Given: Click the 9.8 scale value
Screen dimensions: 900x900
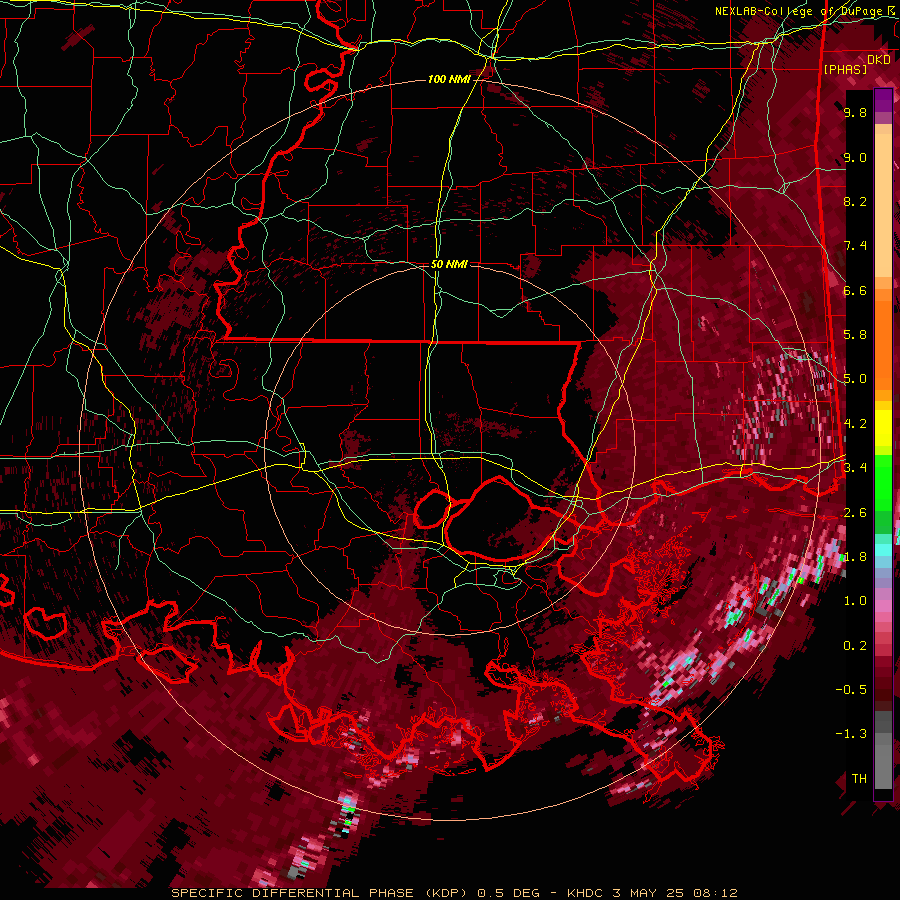Looking at the screenshot, I should click(x=855, y=112).
